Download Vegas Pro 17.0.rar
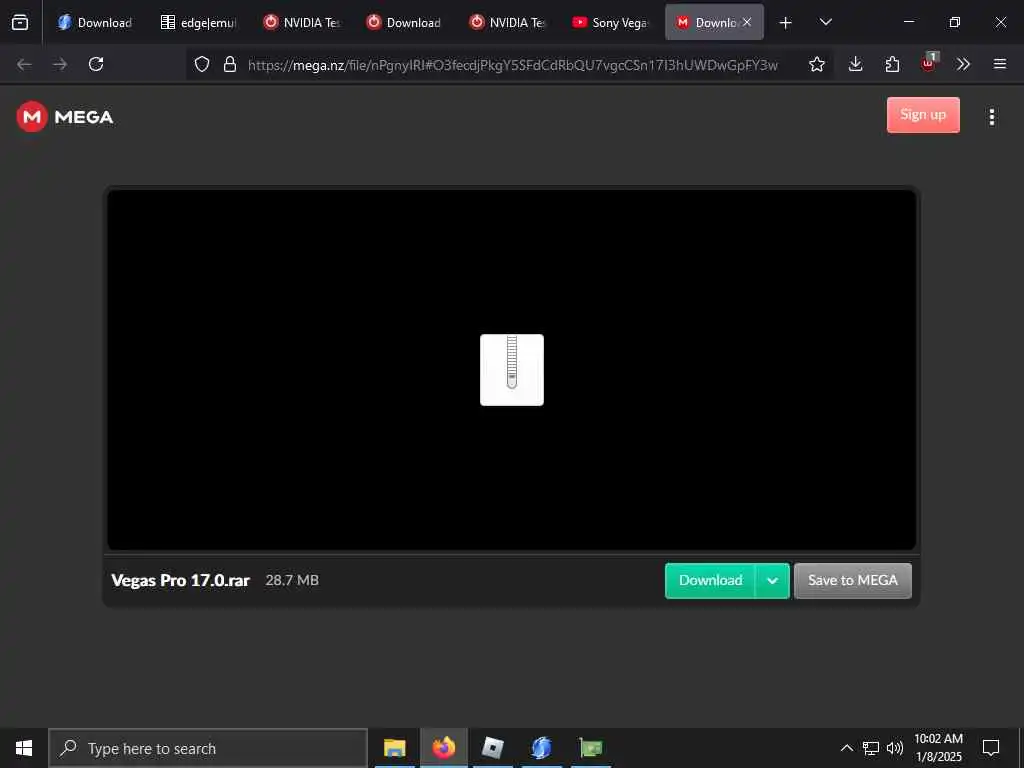 pyautogui.click(x=710, y=581)
